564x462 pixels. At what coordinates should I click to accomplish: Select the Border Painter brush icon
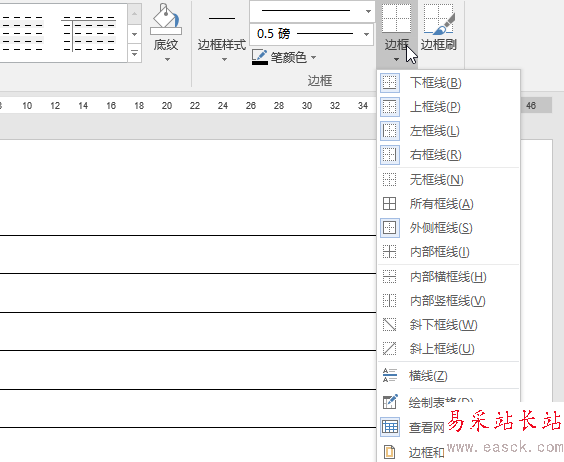pyautogui.click(x=439, y=19)
